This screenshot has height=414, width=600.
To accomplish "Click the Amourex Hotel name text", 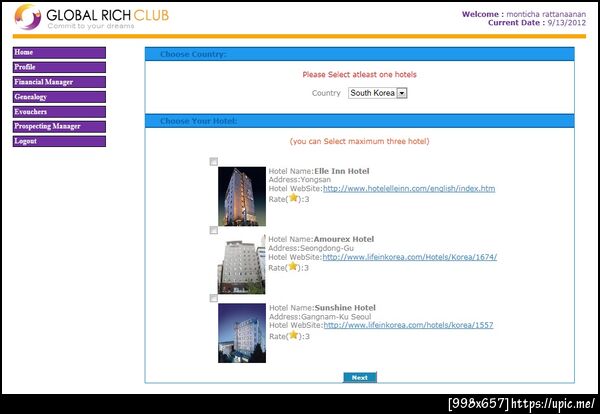I will coord(344,239).
